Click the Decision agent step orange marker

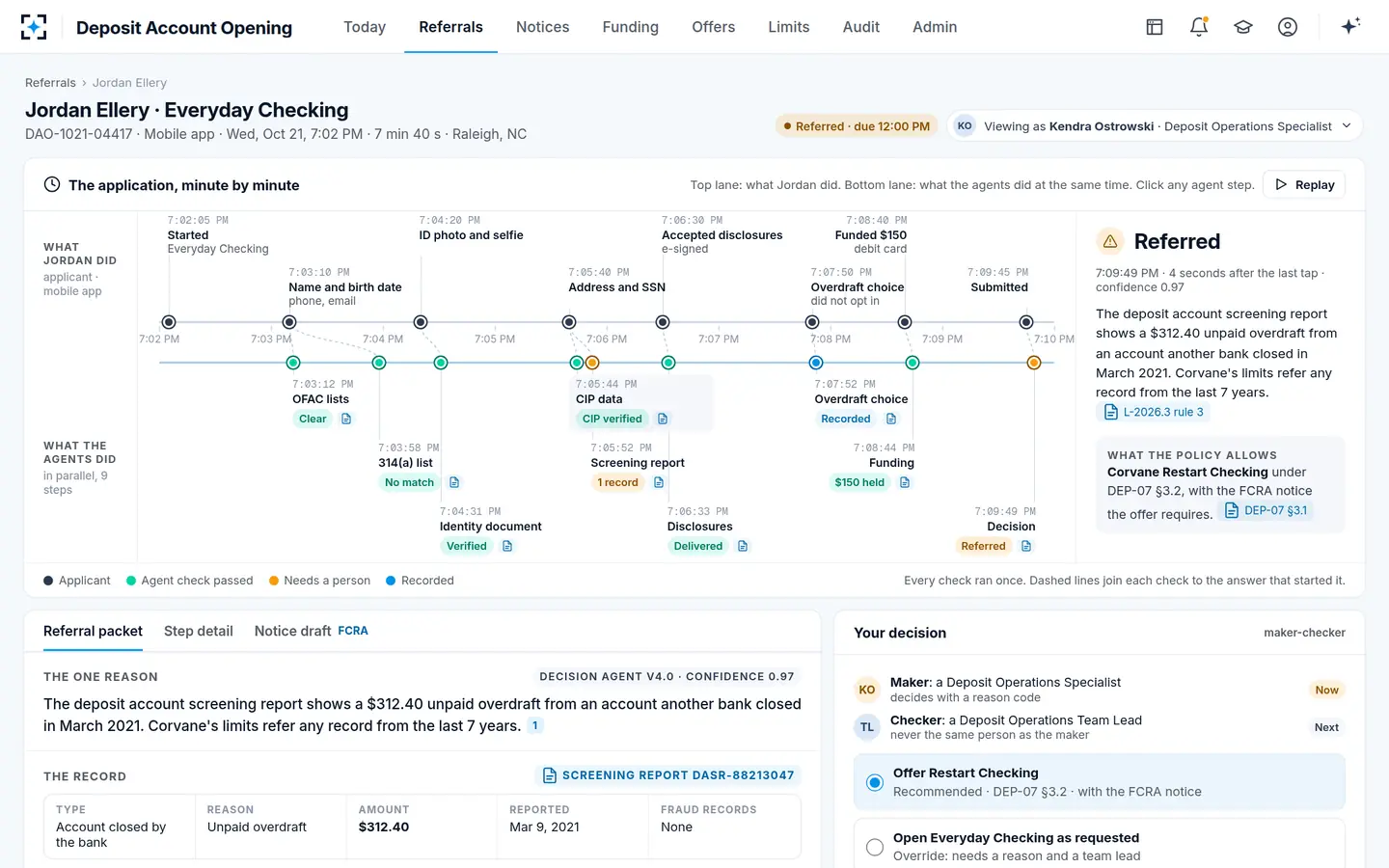1034,363
